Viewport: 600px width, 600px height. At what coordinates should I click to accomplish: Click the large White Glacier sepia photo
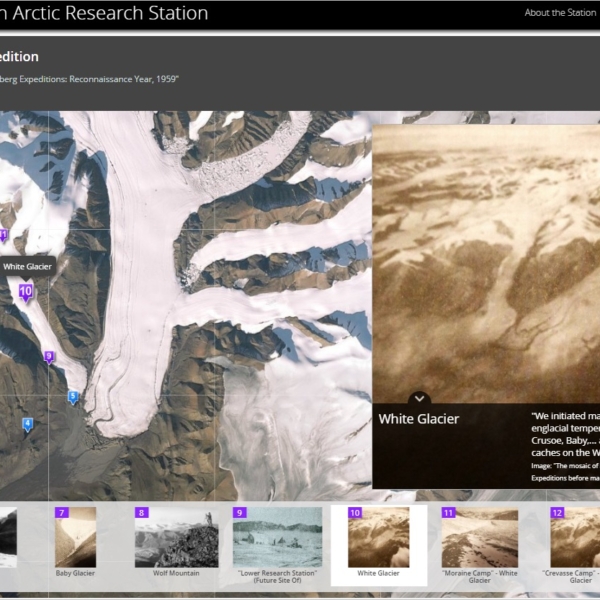[x=485, y=260]
